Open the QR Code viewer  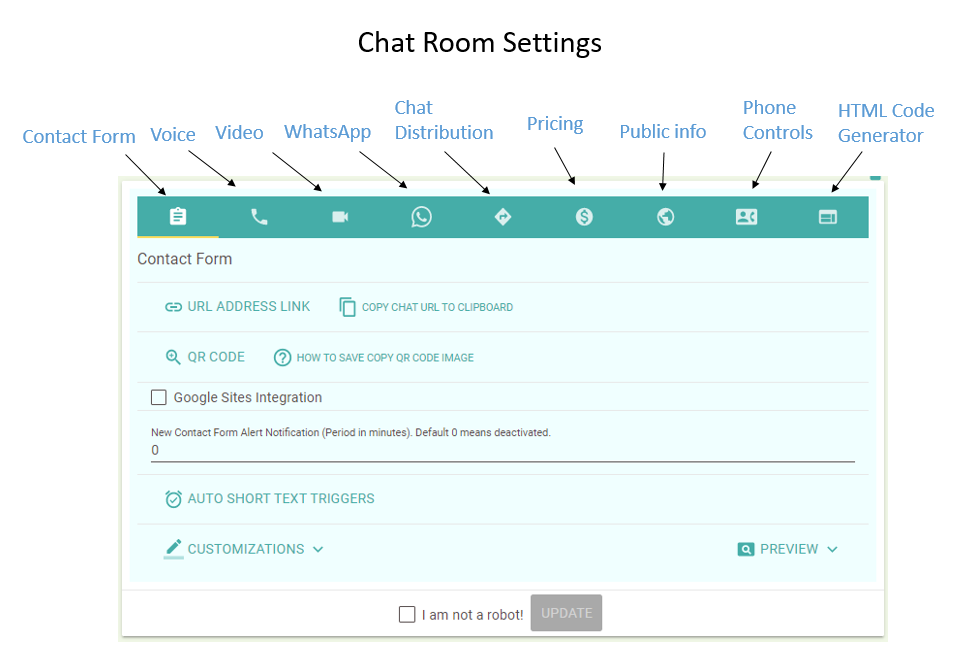(206, 357)
